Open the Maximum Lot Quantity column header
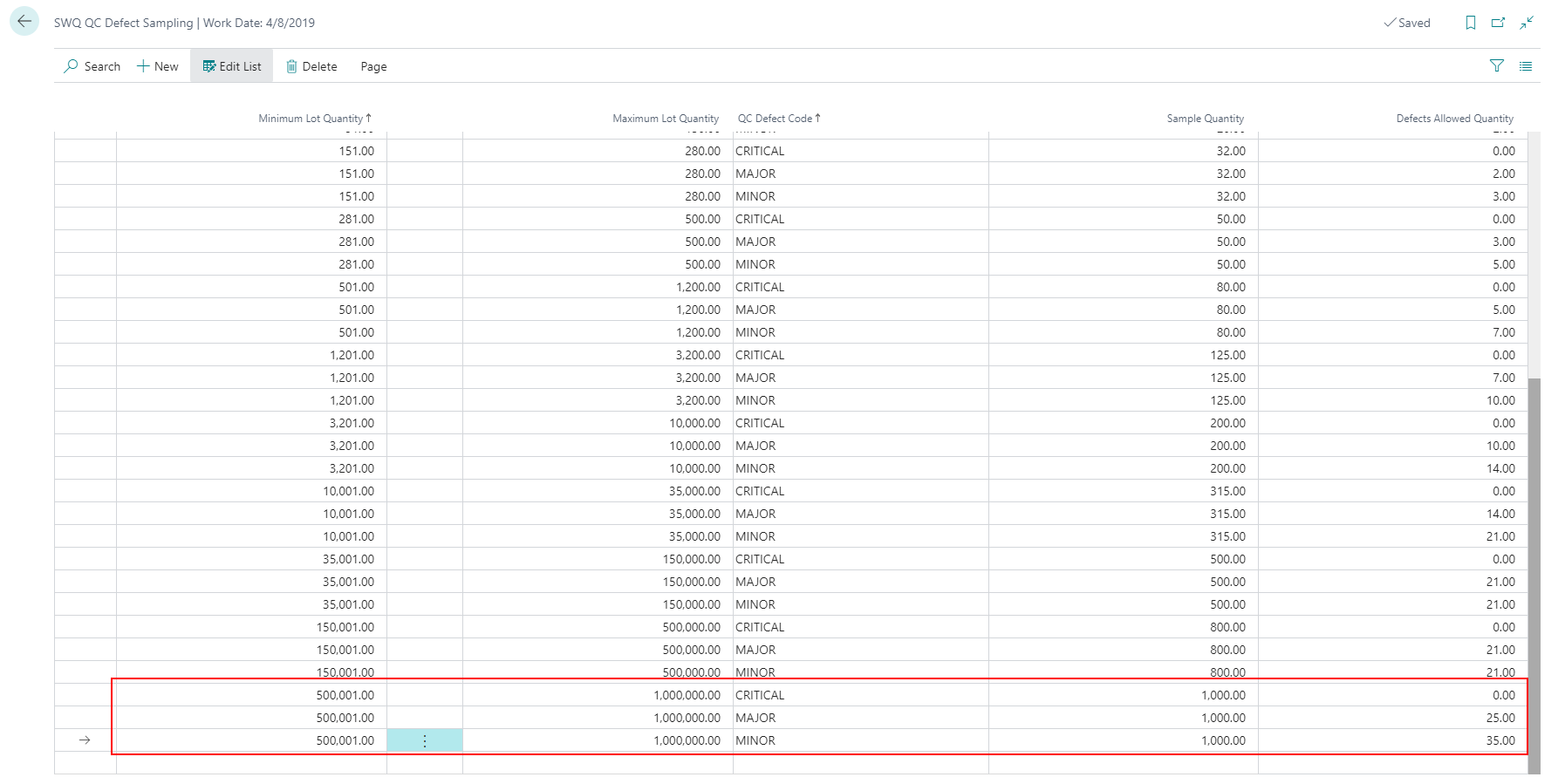 666,119
